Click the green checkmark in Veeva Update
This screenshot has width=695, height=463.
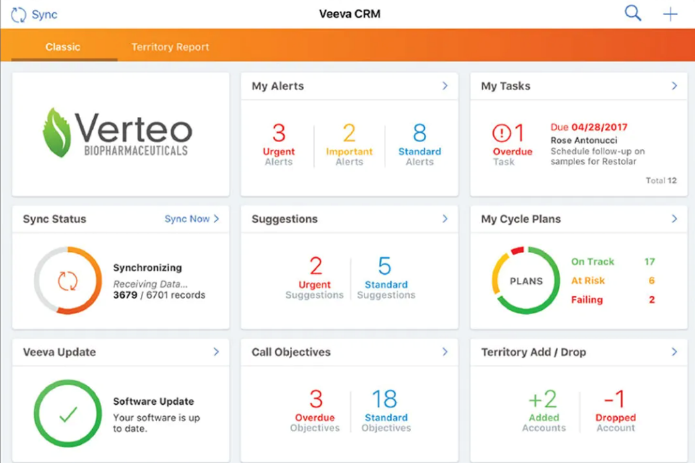(68, 414)
